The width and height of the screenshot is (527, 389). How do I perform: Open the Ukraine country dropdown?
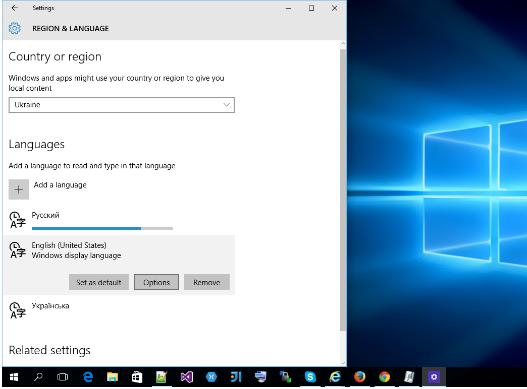click(x=121, y=105)
